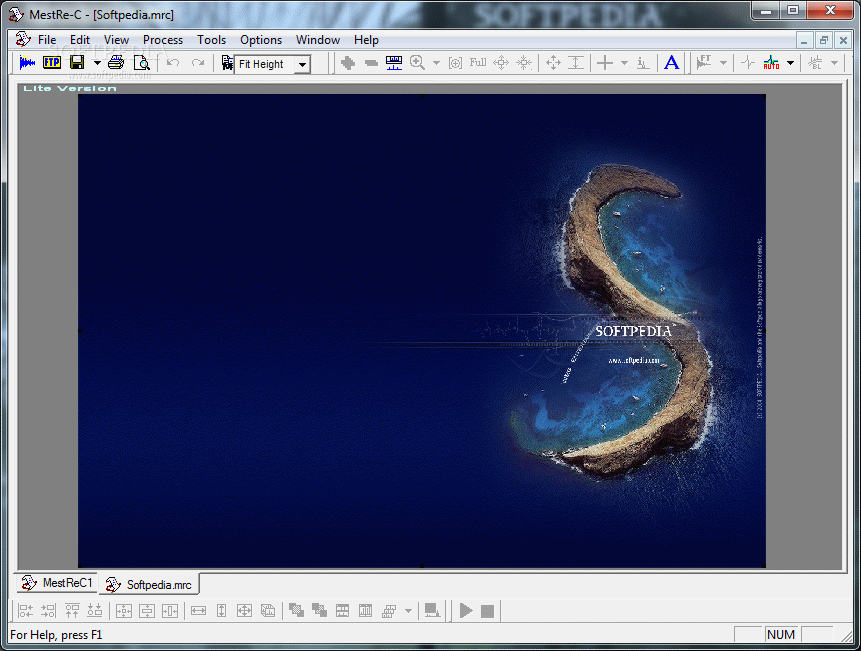Click the center-in-page both directions icon
This screenshot has width=861, height=651.
pyautogui.click(x=124, y=610)
